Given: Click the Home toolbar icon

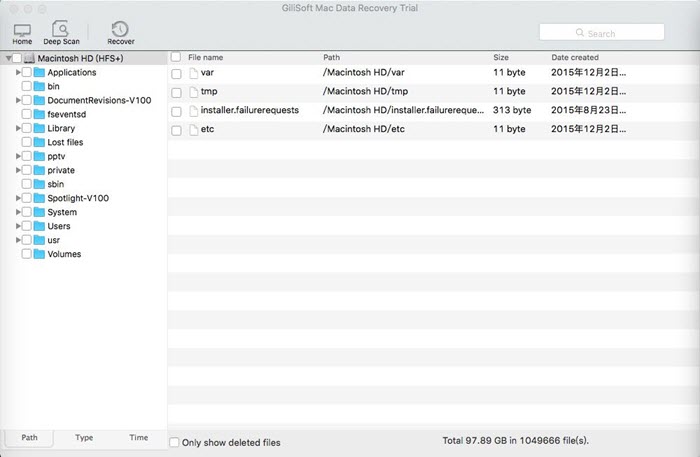Looking at the screenshot, I should click(x=22, y=31).
